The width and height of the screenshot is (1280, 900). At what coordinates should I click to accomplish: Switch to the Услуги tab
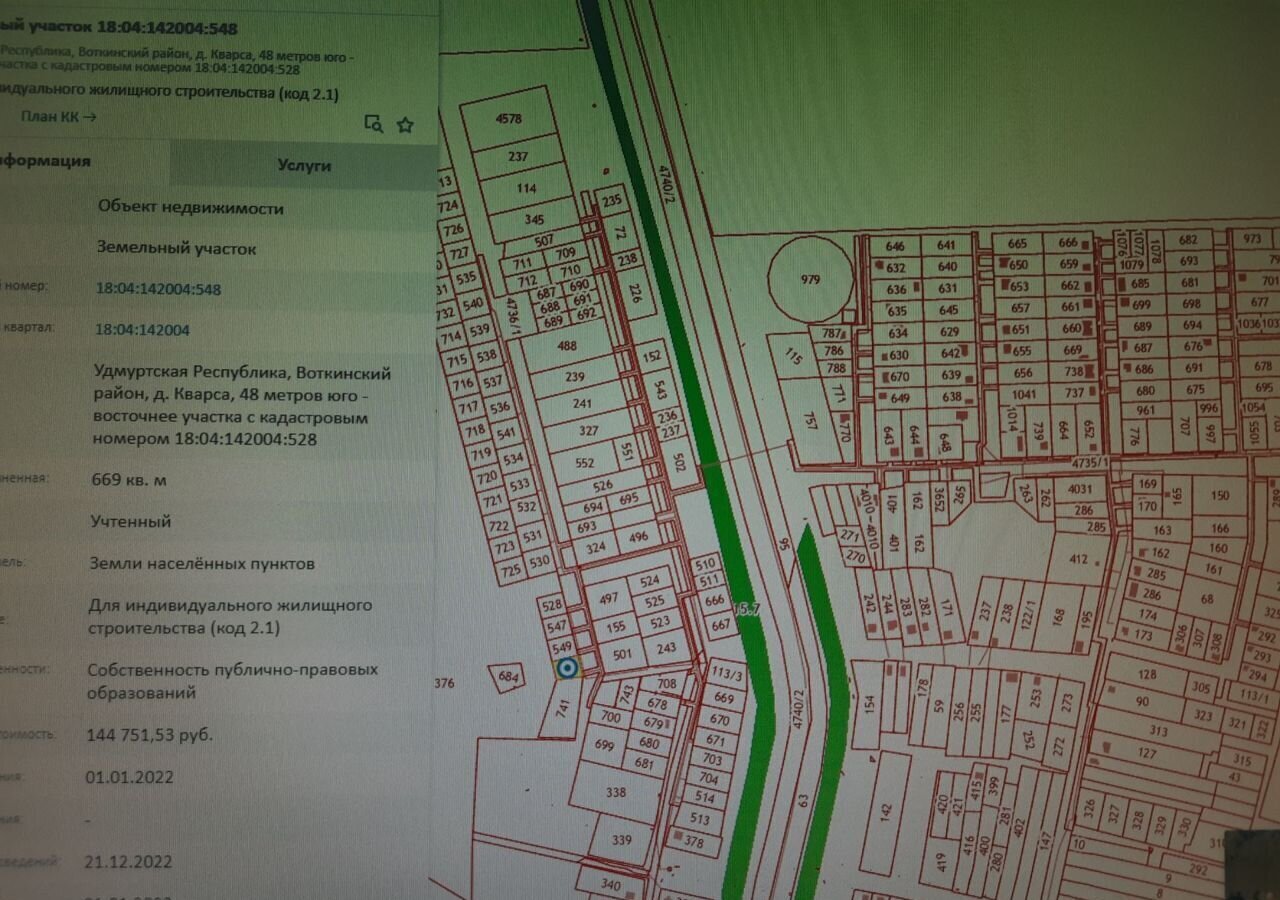pos(304,165)
